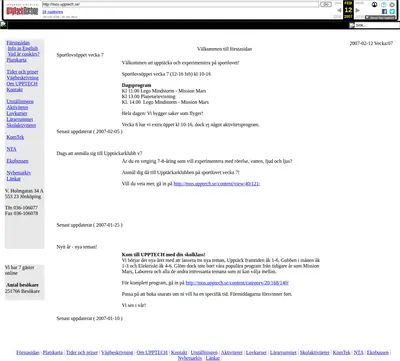400x361 pixels.
Task: Open KomTek in the footer links
Action: [x=342, y=352]
